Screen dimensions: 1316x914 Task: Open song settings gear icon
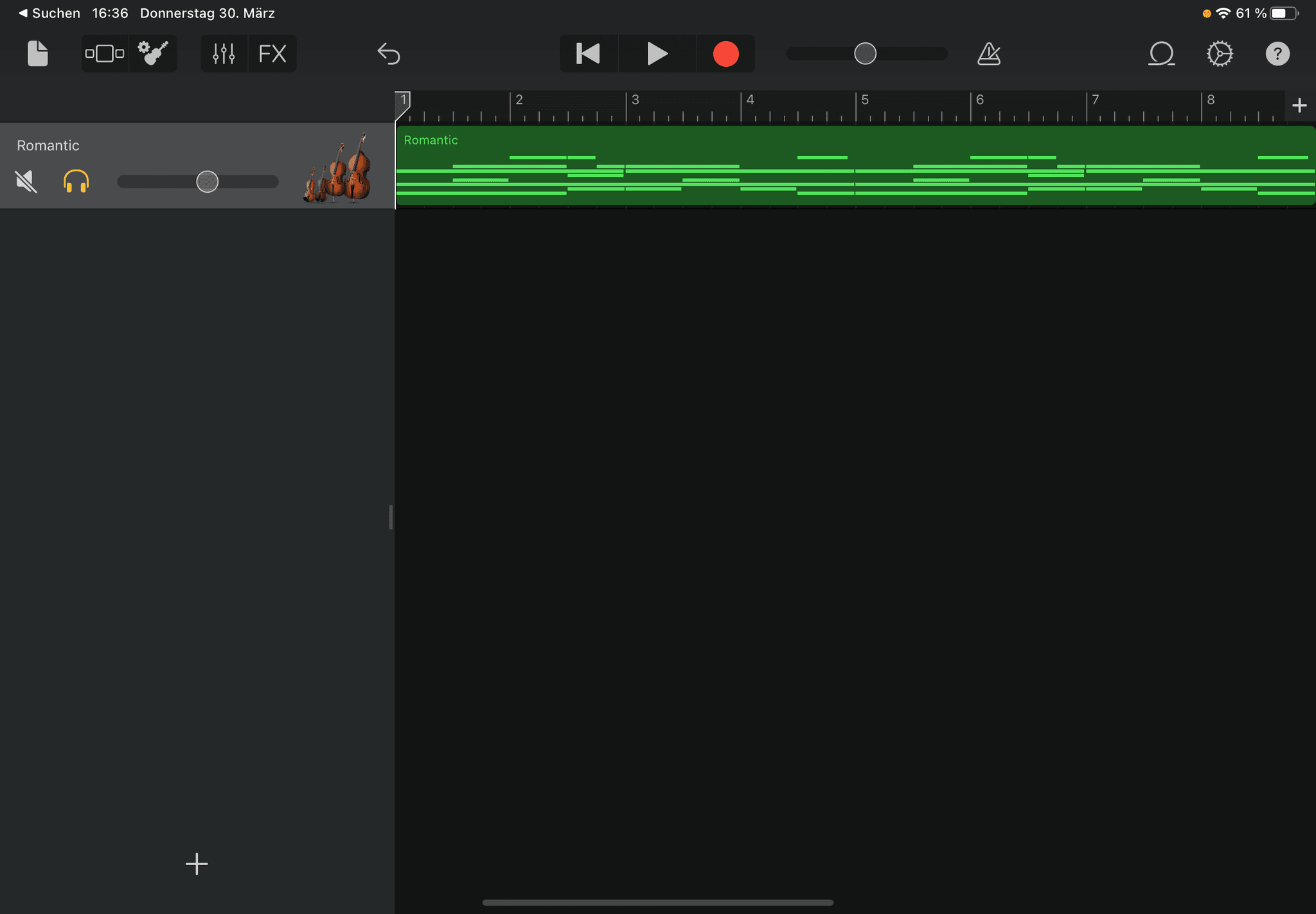1219,54
